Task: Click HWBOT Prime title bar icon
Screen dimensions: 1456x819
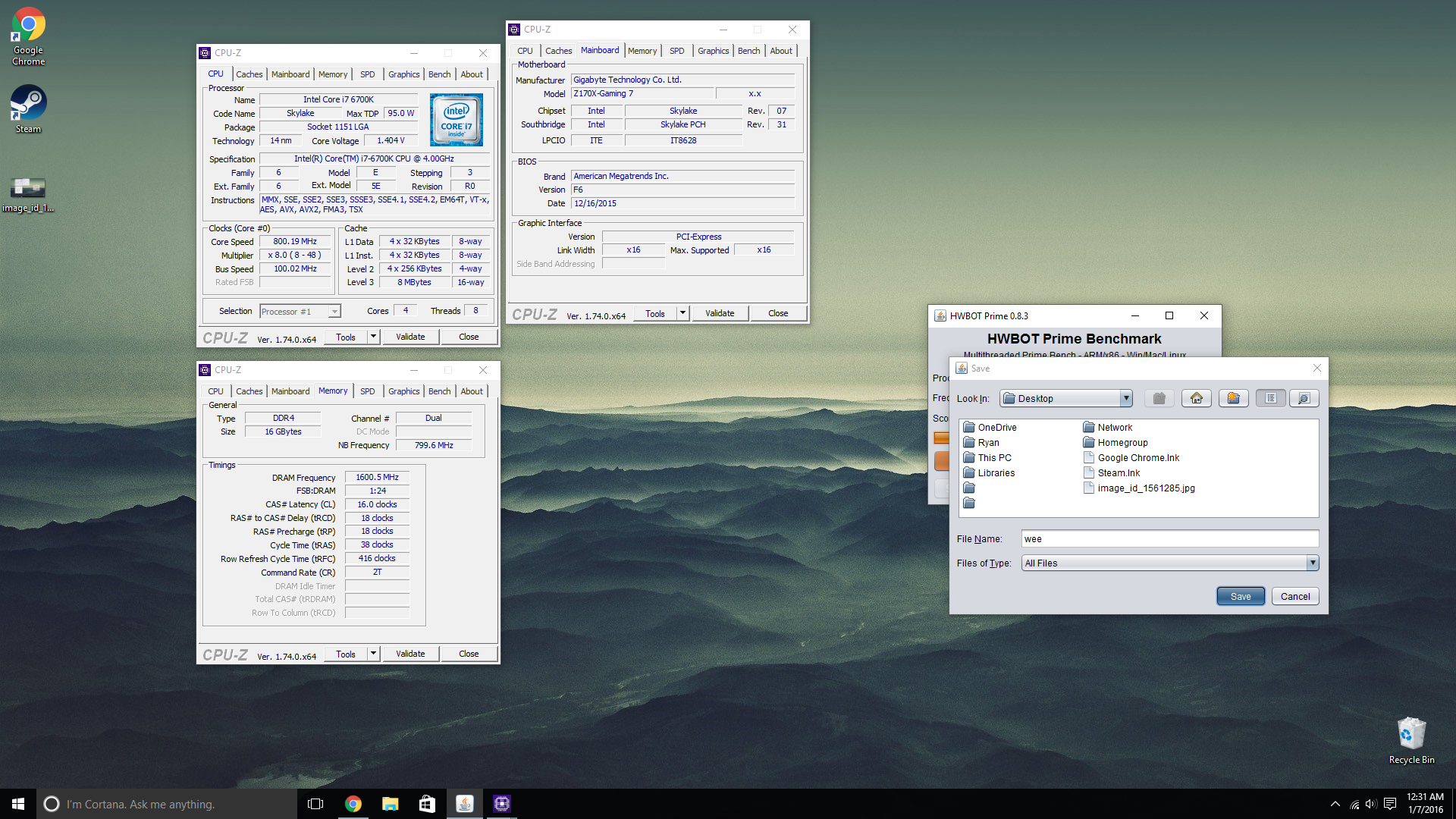Action: [x=940, y=316]
